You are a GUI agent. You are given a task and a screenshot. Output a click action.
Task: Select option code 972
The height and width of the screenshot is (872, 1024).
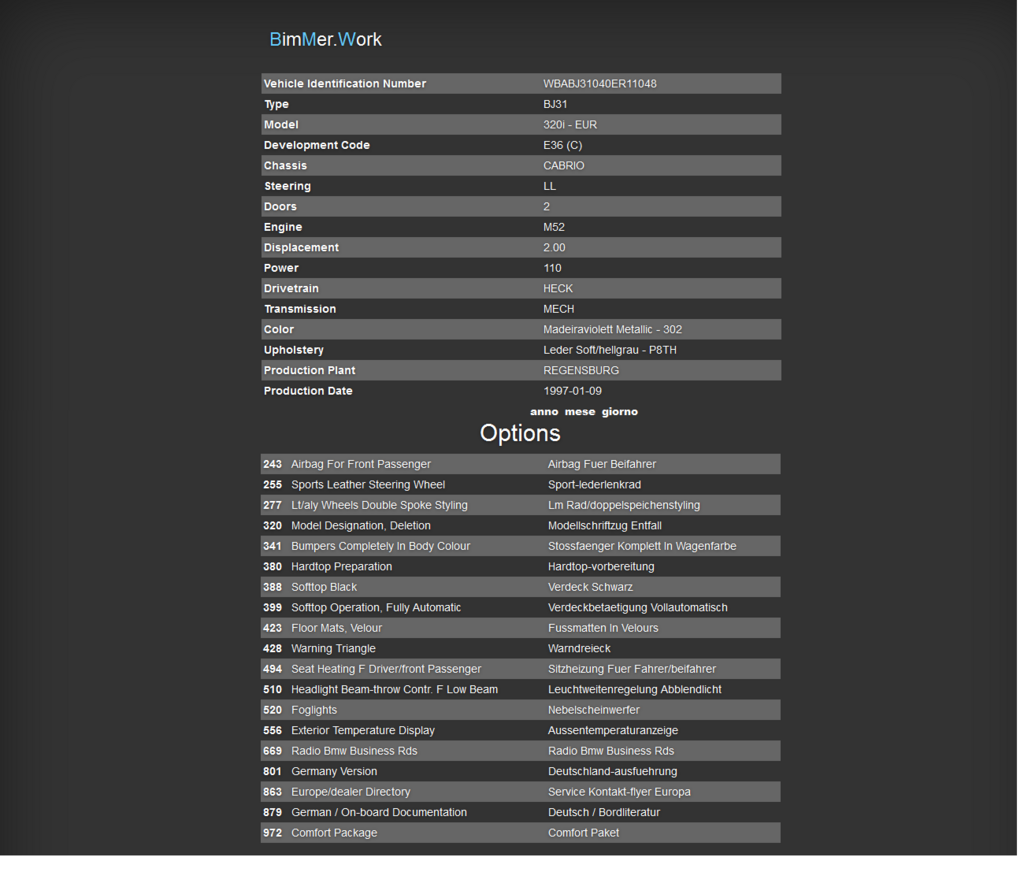click(x=272, y=833)
